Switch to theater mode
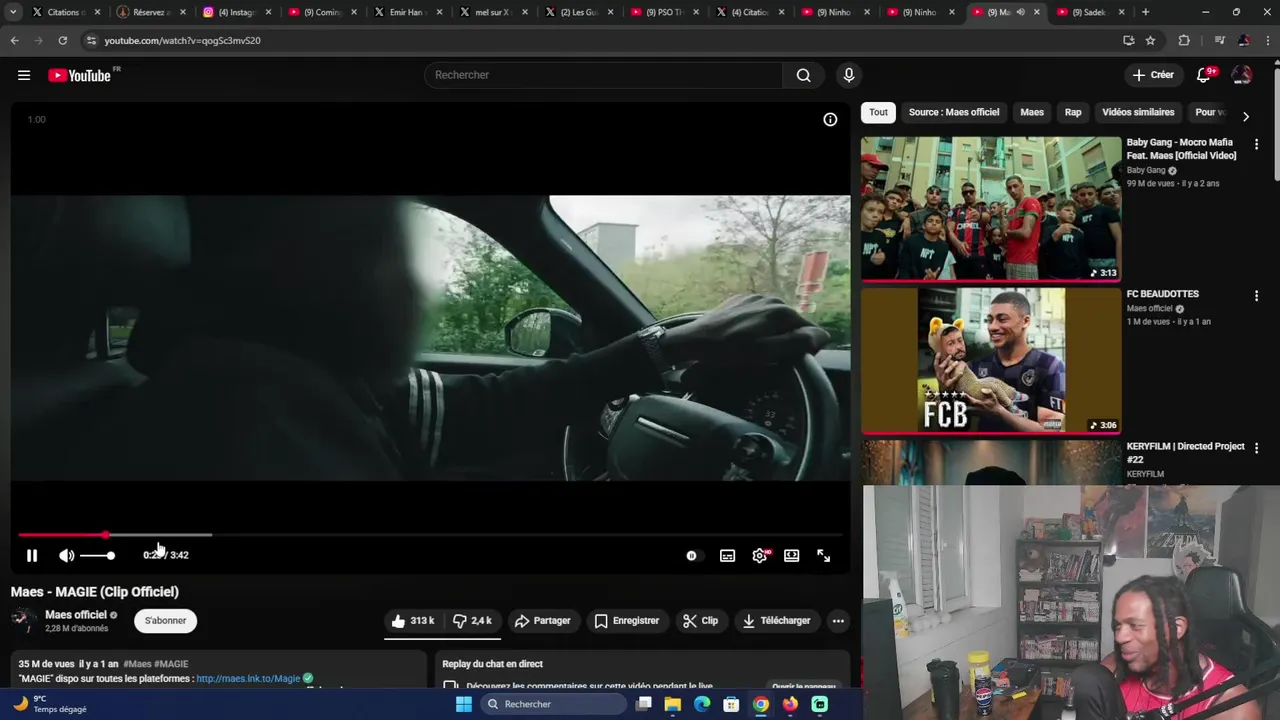 click(x=792, y=555)
